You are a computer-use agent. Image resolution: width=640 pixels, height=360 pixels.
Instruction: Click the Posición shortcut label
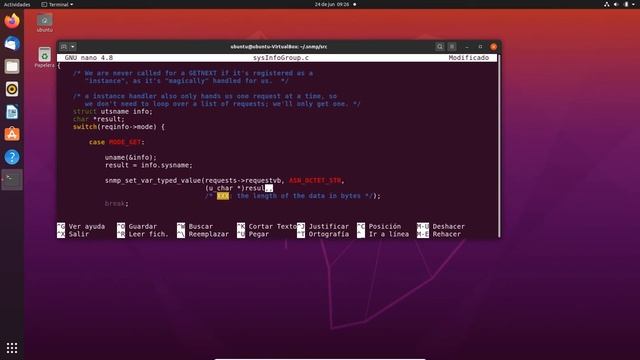click(x=384, y=226)
